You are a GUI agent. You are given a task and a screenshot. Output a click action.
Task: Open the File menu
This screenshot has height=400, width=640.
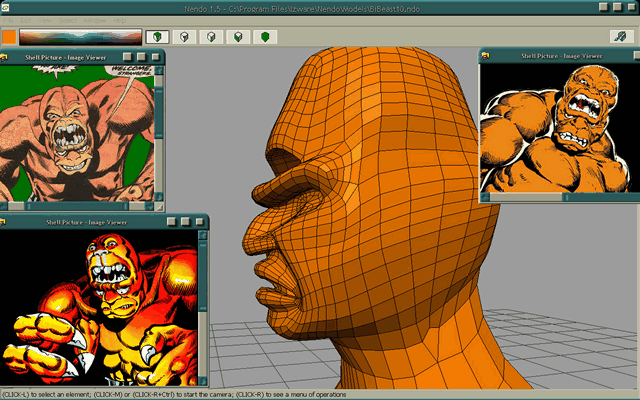click(9, 20)
